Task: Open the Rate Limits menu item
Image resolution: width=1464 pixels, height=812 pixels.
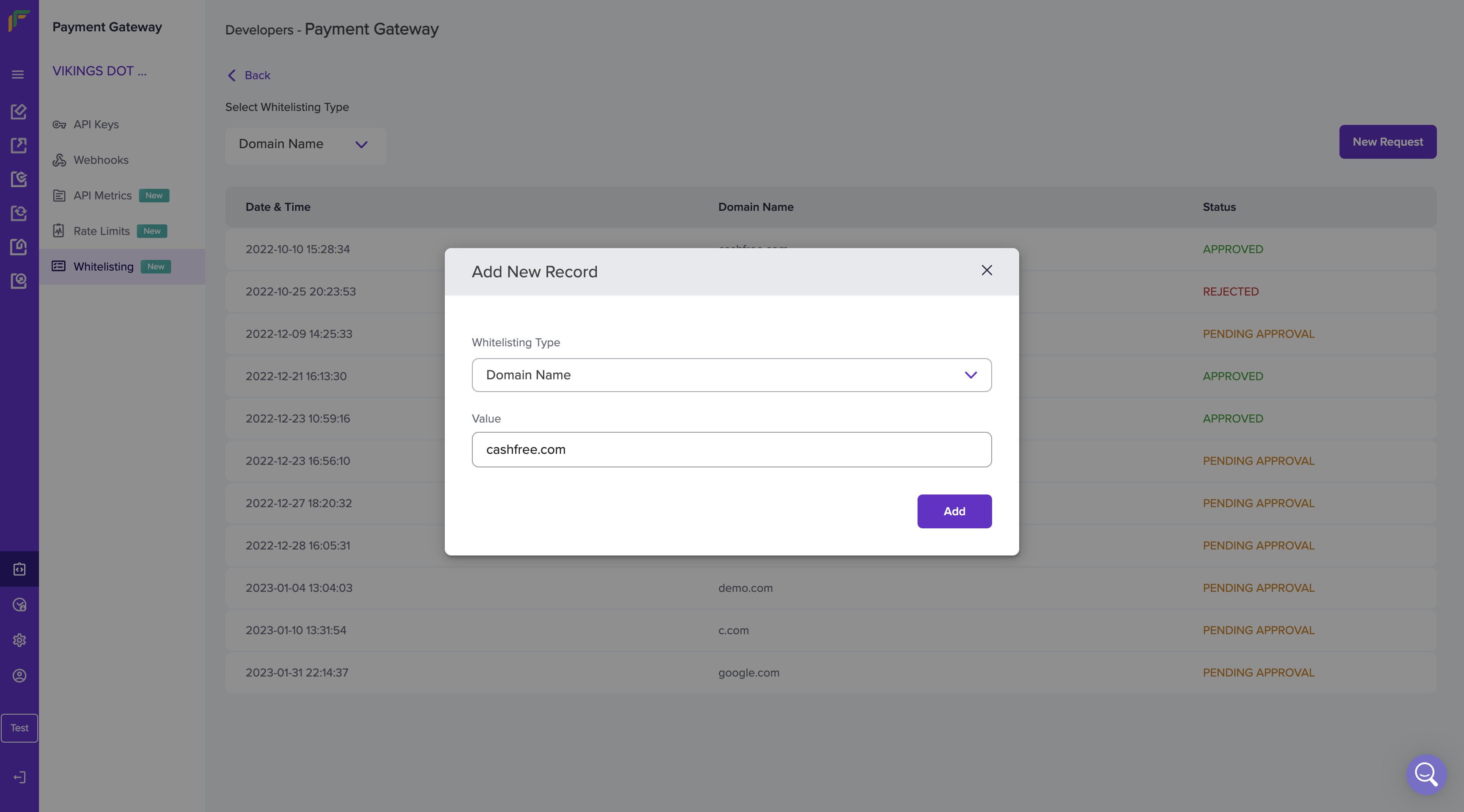Action: pos(102,231)
